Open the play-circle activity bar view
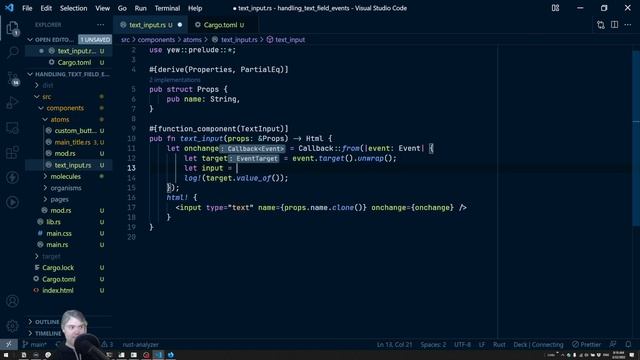Viewport: 640px width, 360px height. pyautogui.click(x=12, y=202)
